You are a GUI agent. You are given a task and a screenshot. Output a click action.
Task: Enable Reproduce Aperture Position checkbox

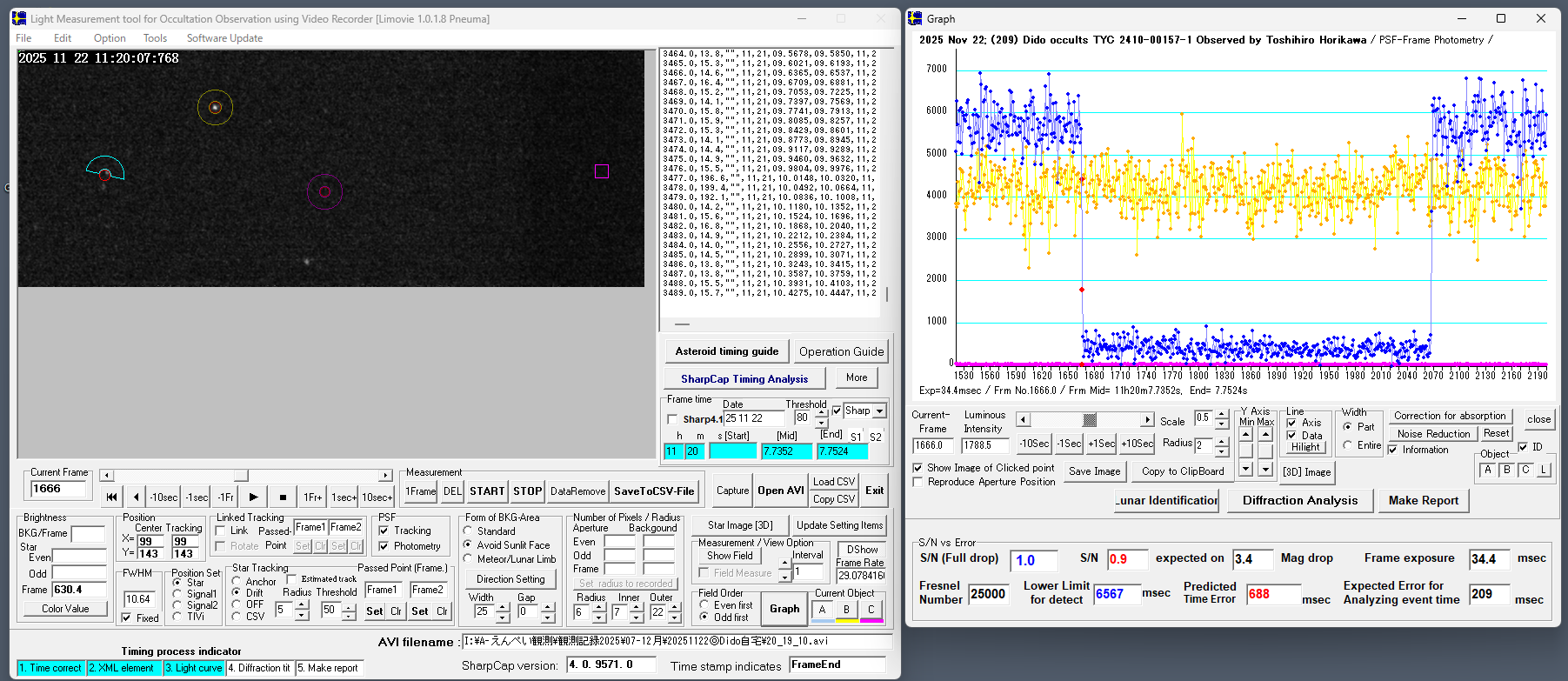pos(917,482)
